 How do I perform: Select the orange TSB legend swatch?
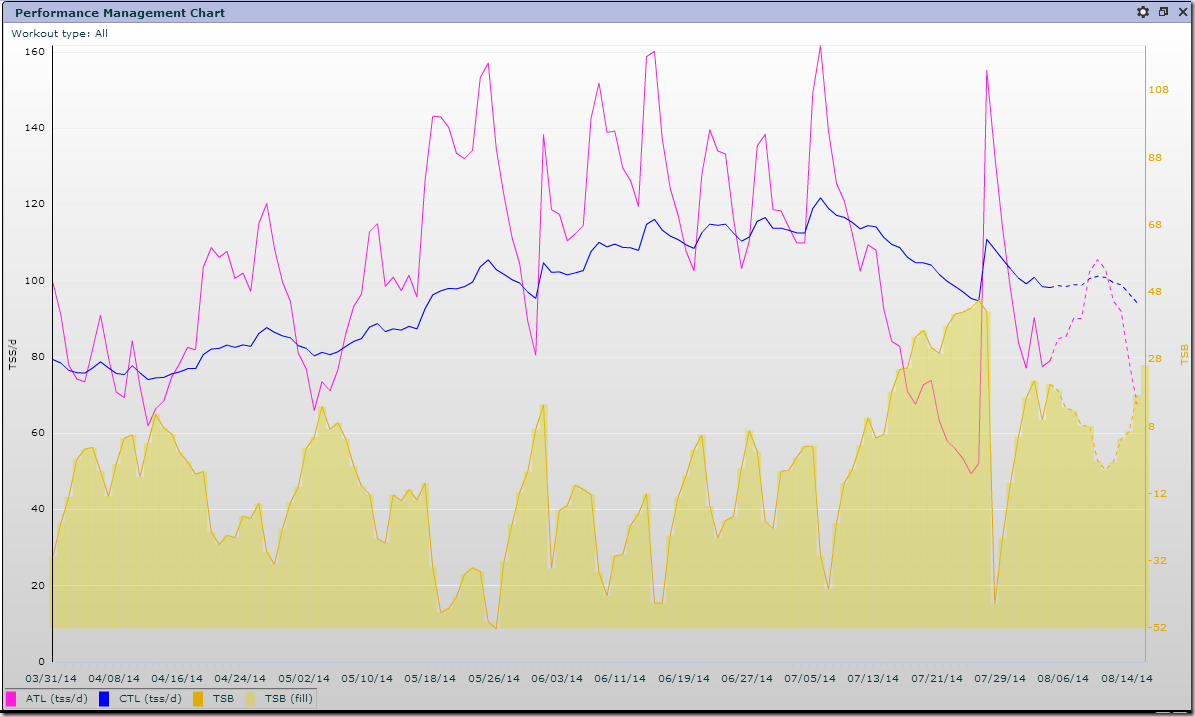coord(199,698)
